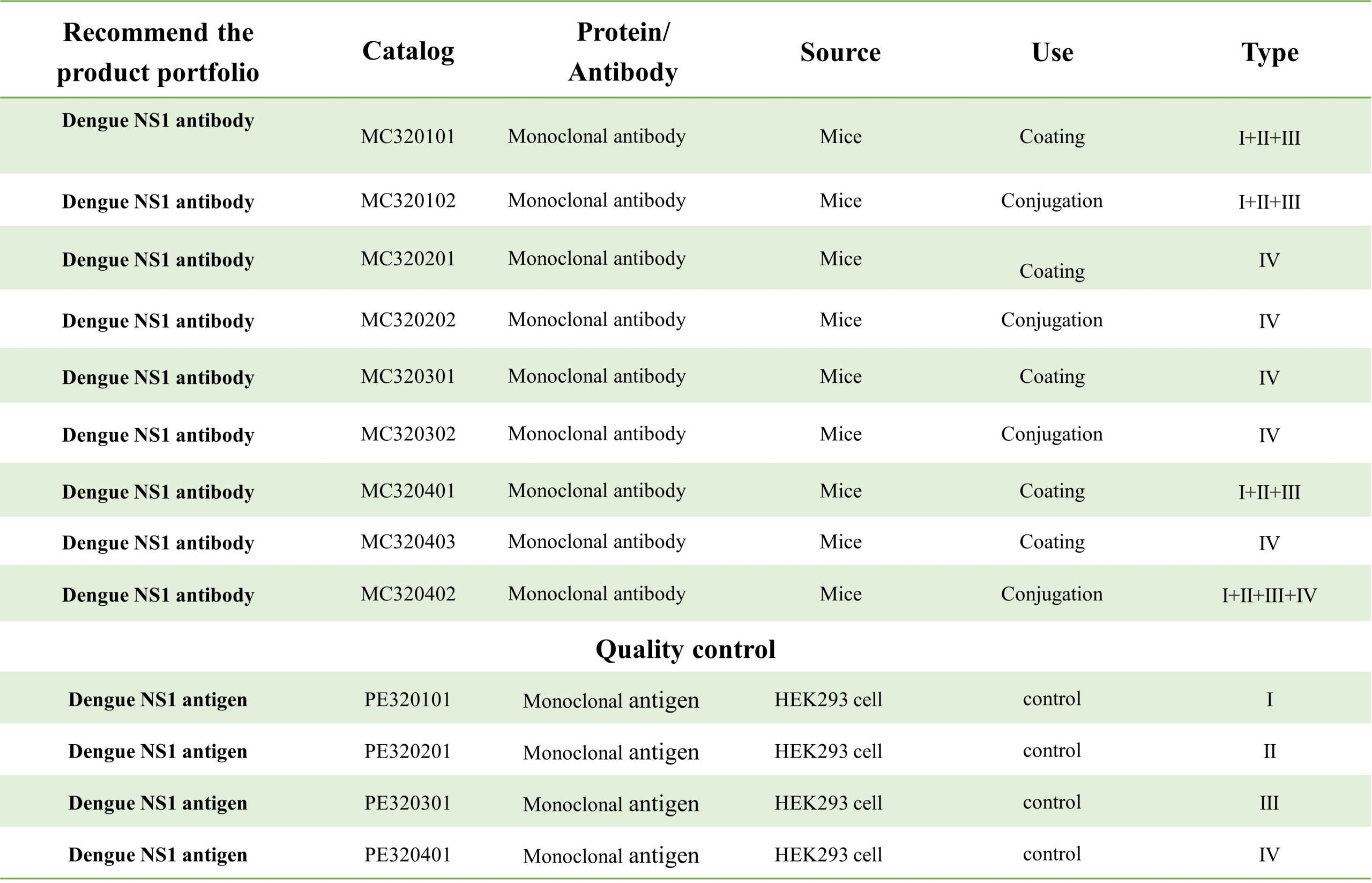Click catalog number PE320401
Viewport: 1372px width, 883px height.
408,855
